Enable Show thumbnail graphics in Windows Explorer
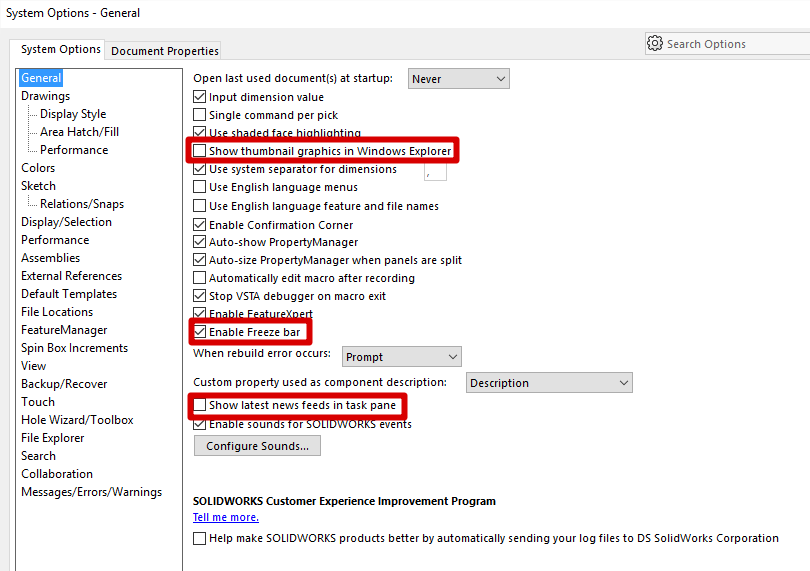Image resolution: width=810 pixels, height=571 pixels. point(200,151)
